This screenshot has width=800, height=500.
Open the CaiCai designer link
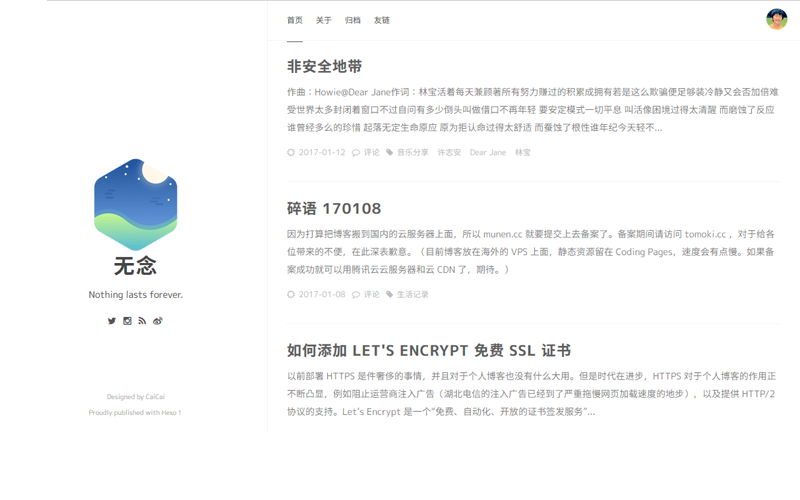coord(155,397)
